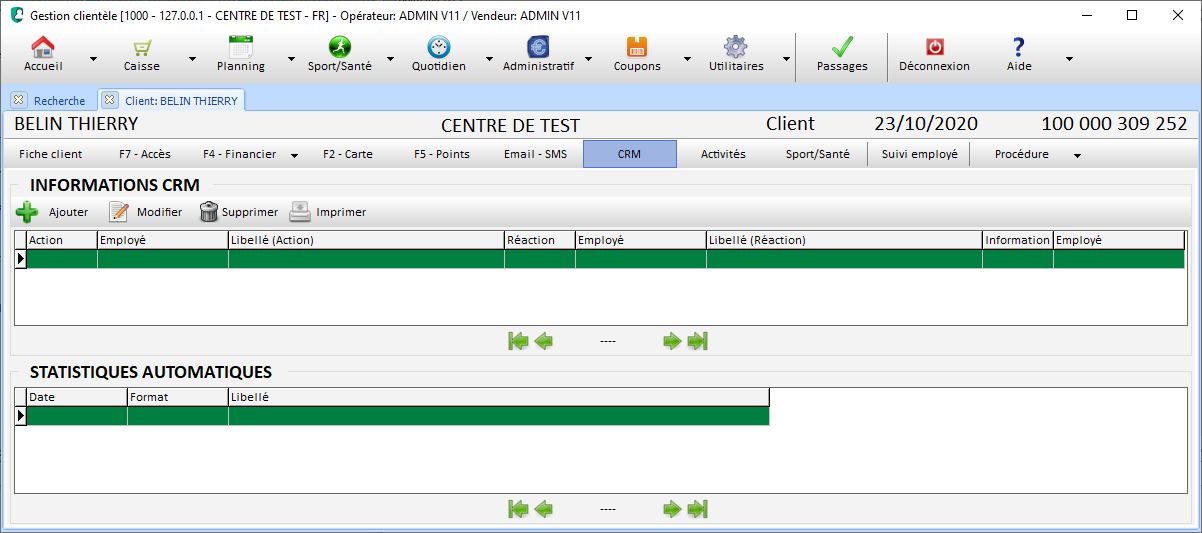Expand the Utilitaires dropdown arrow
Image resolution: width=1202 pixels, height=533 pixels.
786,59
